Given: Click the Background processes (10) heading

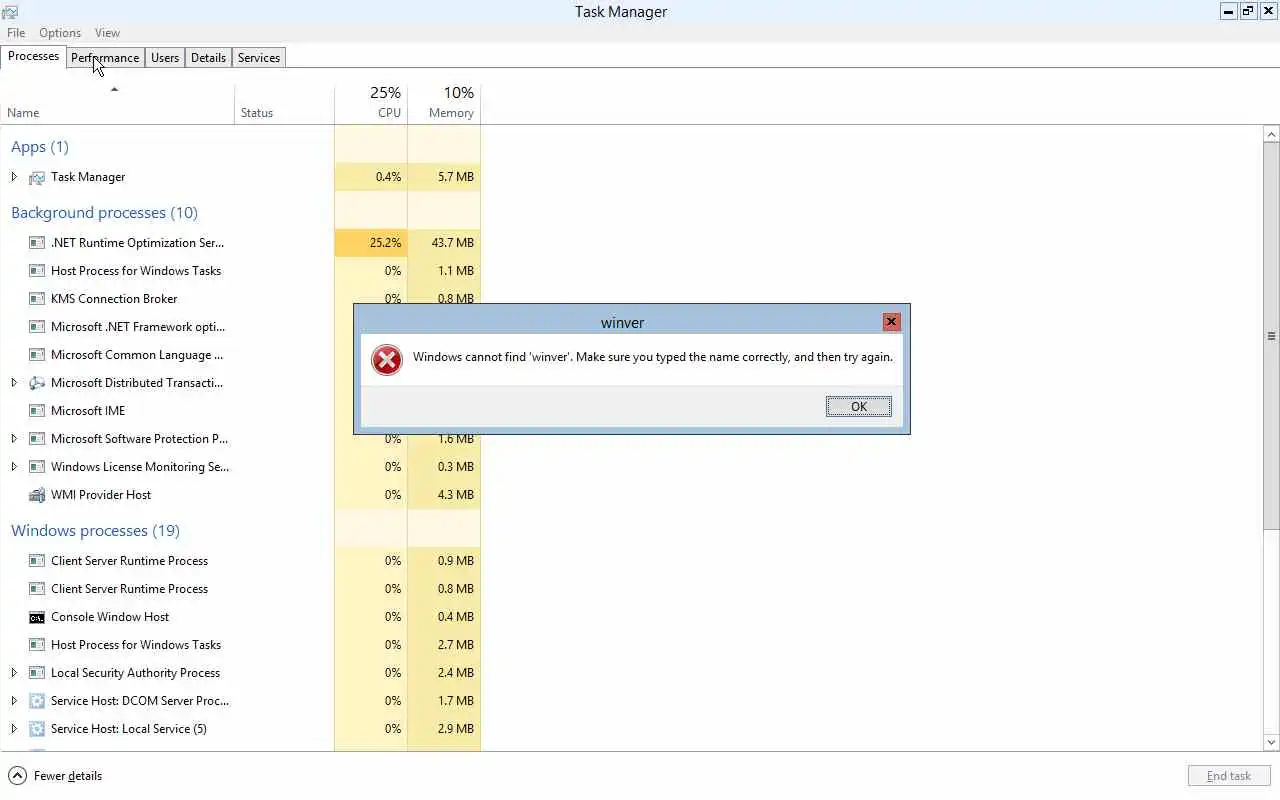Looking at the screenshot, I should click(x=104, y=213).
